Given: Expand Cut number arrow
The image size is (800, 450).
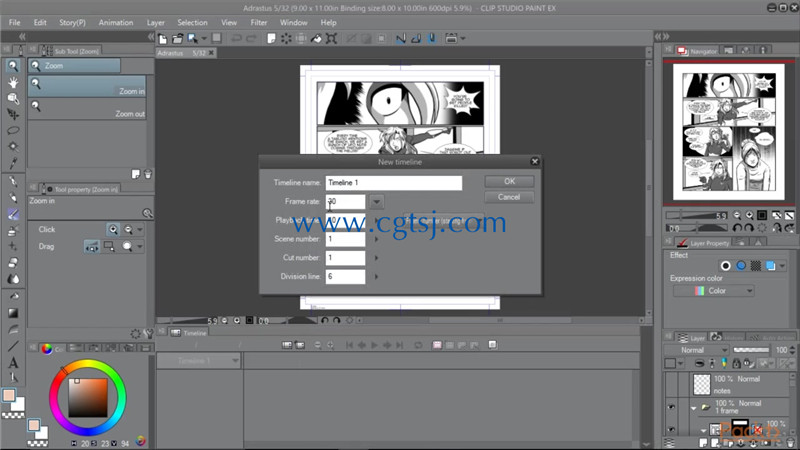Looking at the screenshot, I should (x=377, y=258).
